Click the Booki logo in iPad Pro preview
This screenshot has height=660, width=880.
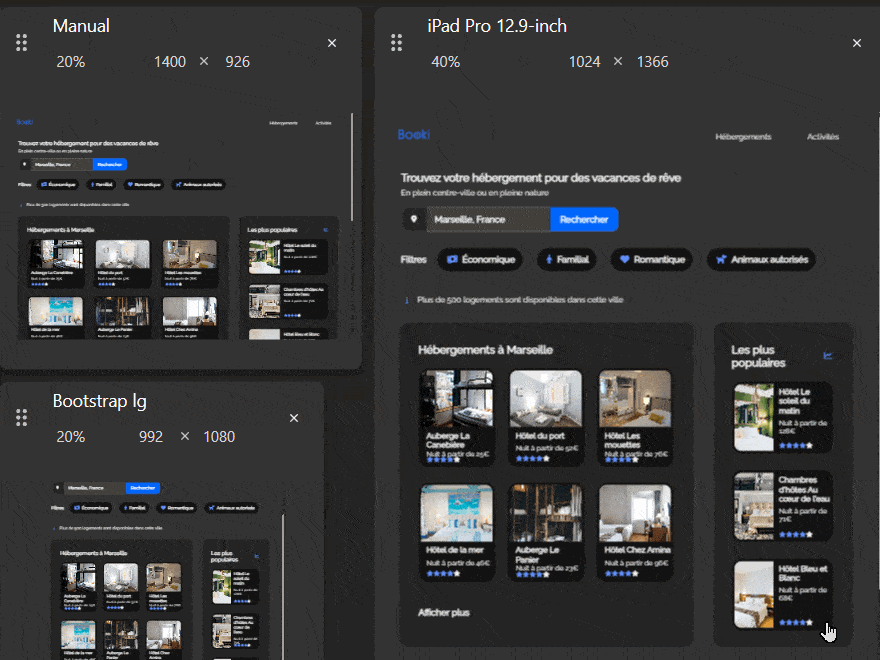(414, 135)
